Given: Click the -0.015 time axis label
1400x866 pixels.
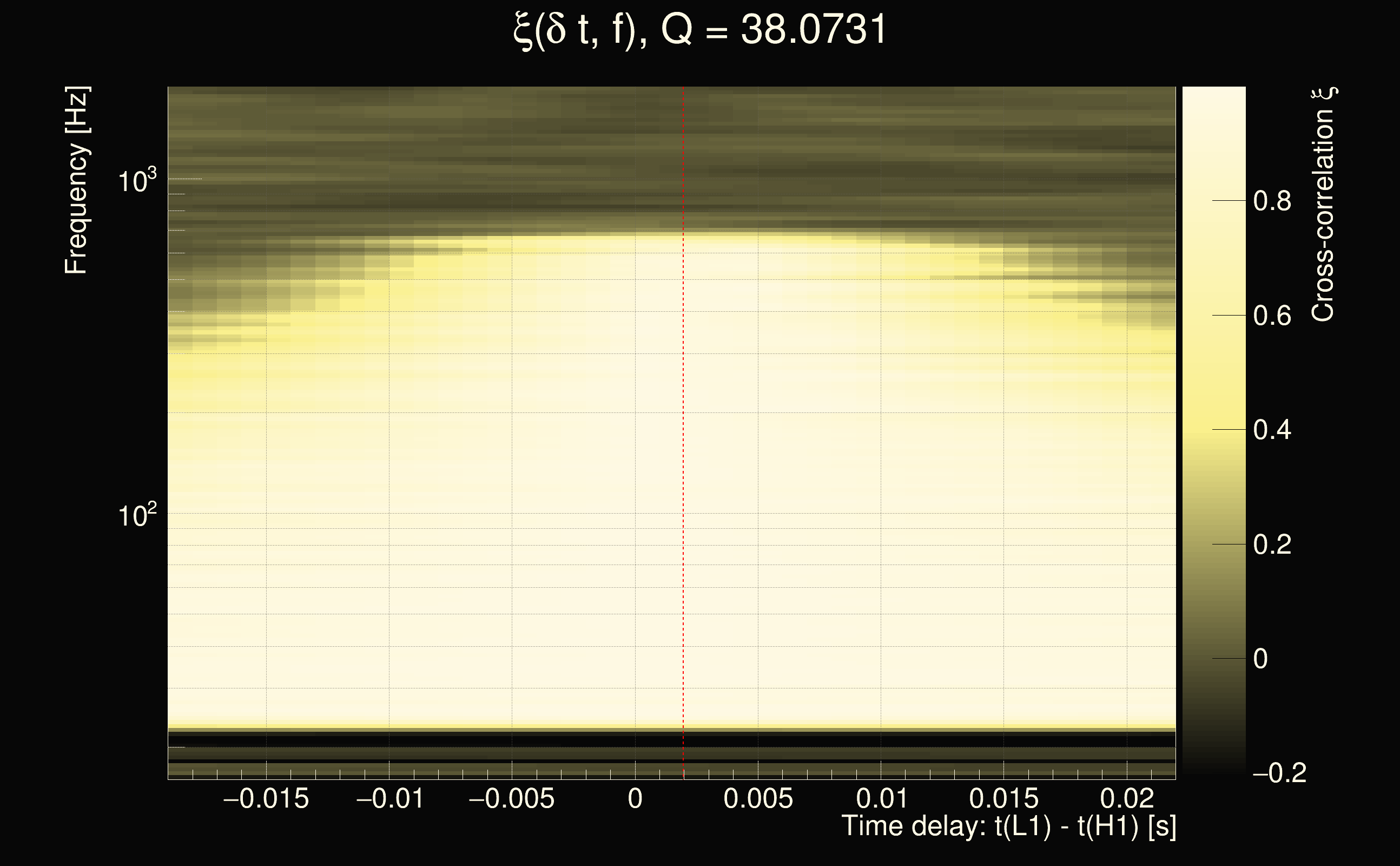Looking at the screenshot, I should click(266, 799).
